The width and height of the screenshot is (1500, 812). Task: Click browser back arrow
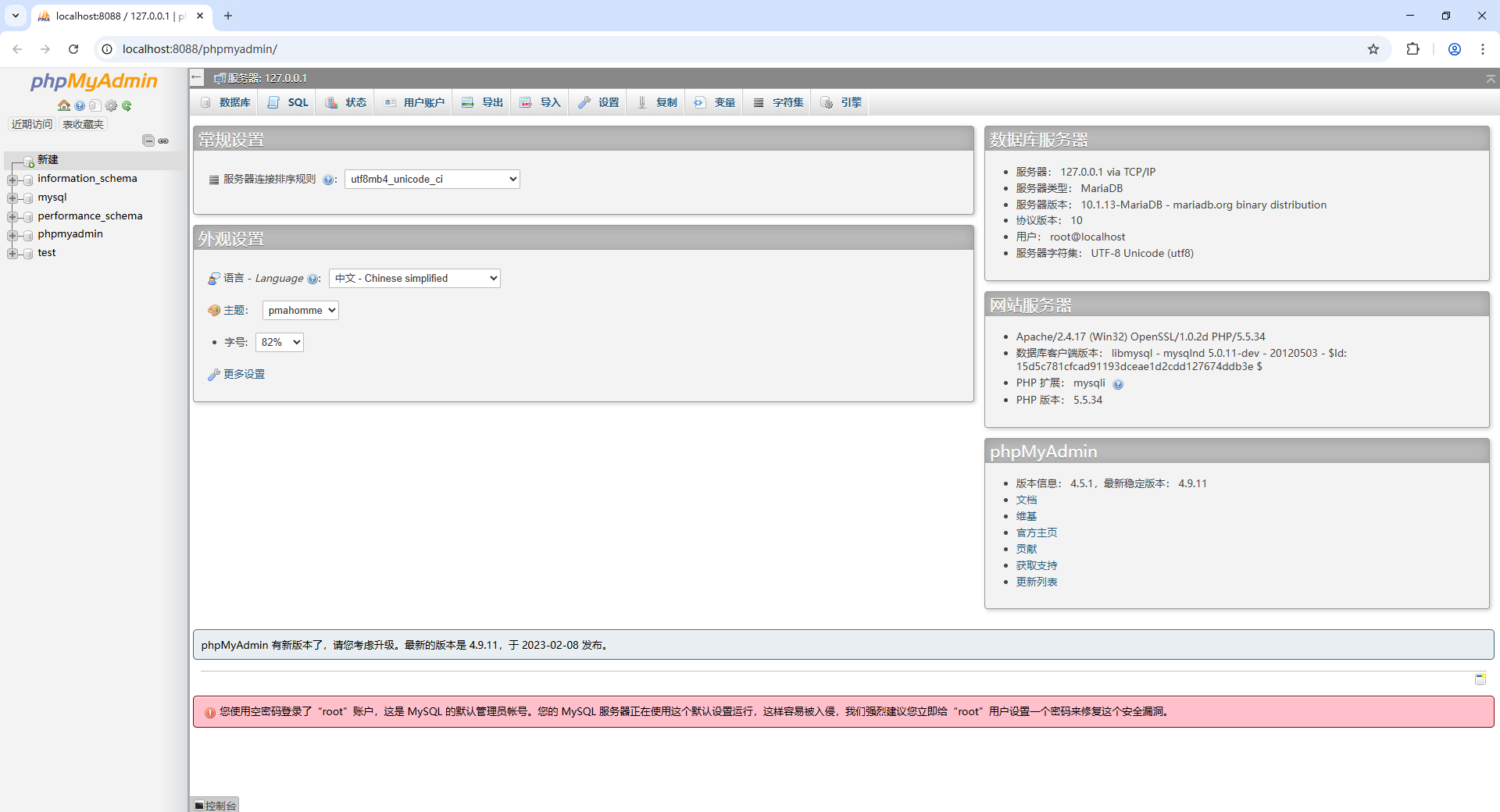coord(17,49)
